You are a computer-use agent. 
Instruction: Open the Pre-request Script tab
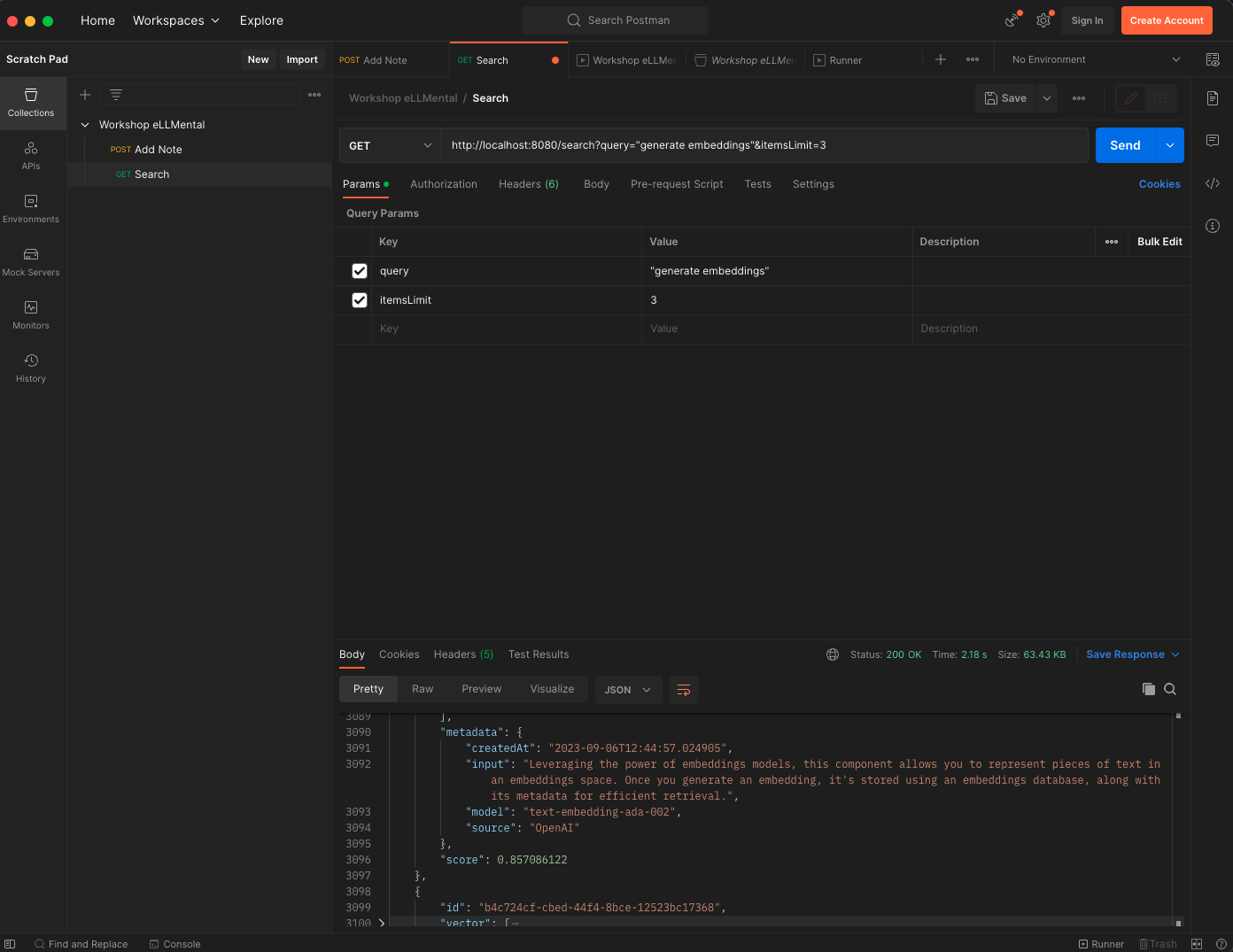677,184
